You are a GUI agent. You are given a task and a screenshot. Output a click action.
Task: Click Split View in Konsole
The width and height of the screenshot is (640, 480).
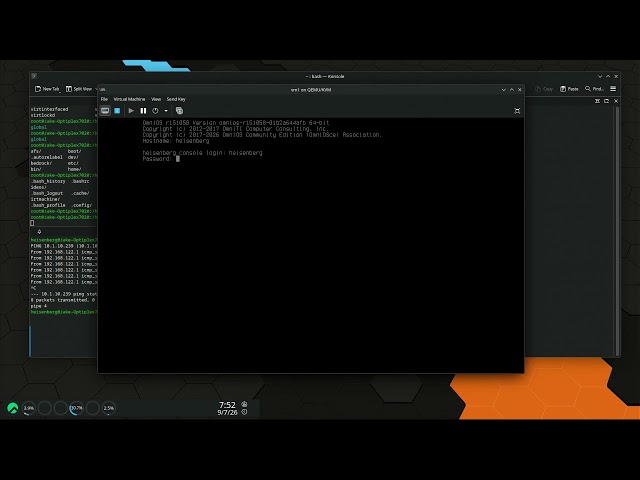79,89
